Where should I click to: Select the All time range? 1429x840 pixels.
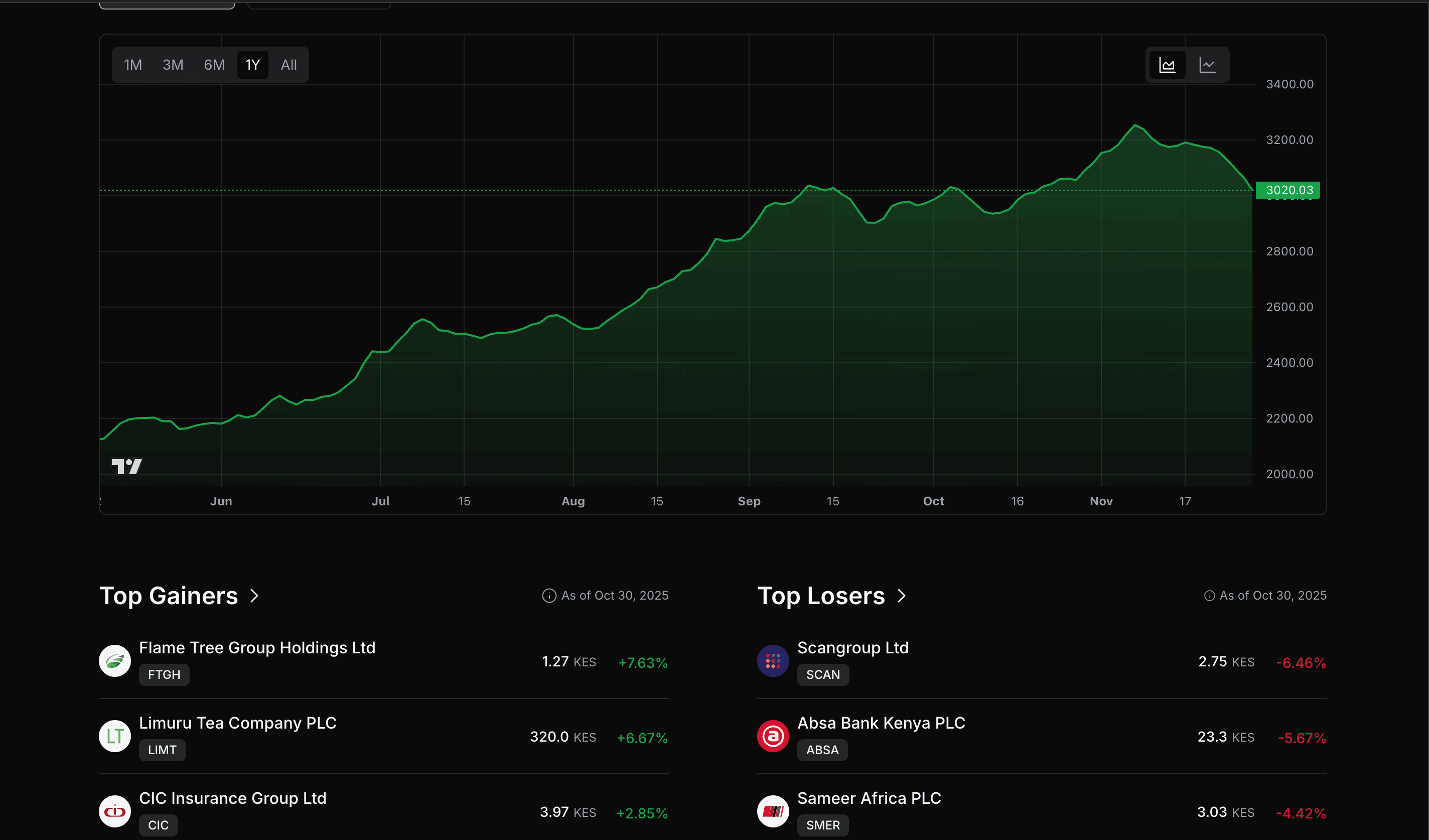[289, 65]
